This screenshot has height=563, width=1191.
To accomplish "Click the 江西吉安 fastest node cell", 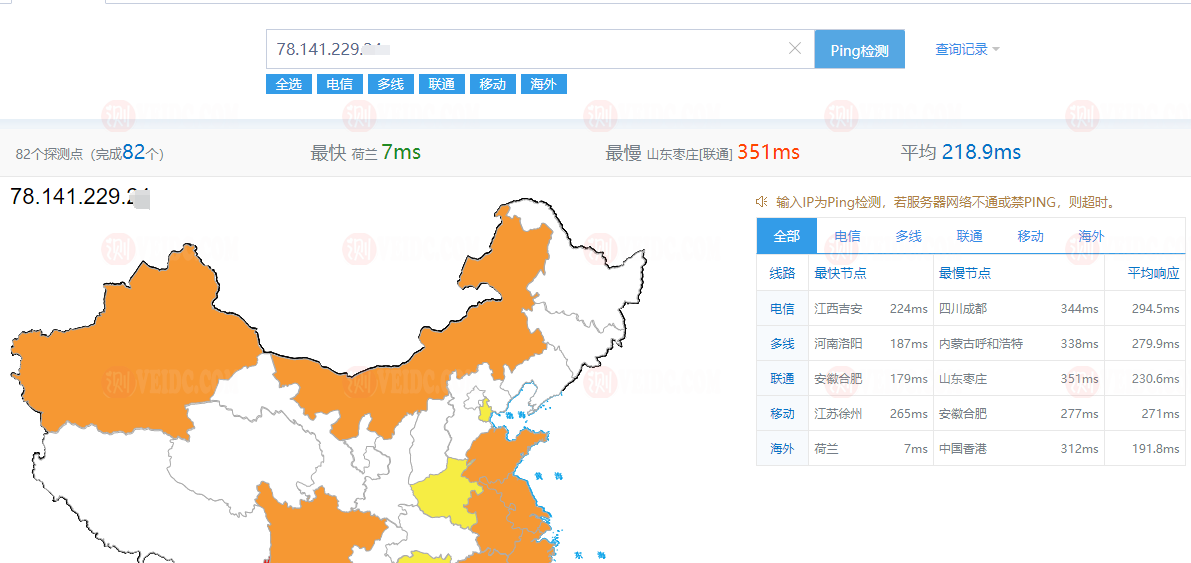I will point(838,308).
